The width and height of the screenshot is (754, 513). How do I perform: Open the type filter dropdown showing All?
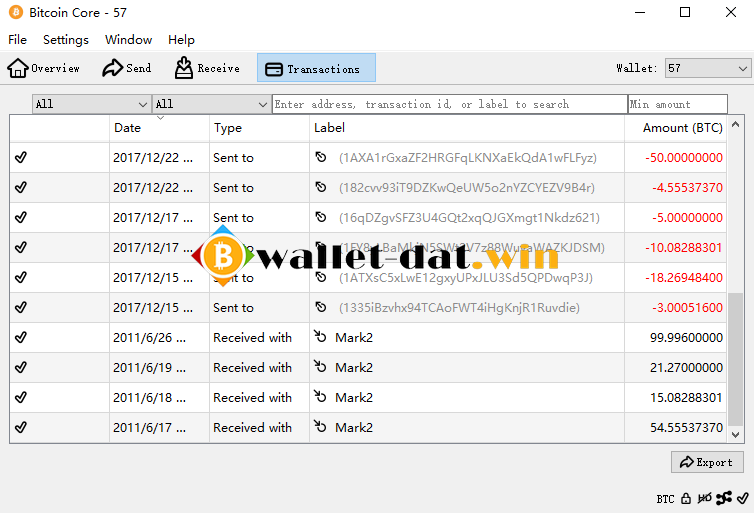point(211,104)
